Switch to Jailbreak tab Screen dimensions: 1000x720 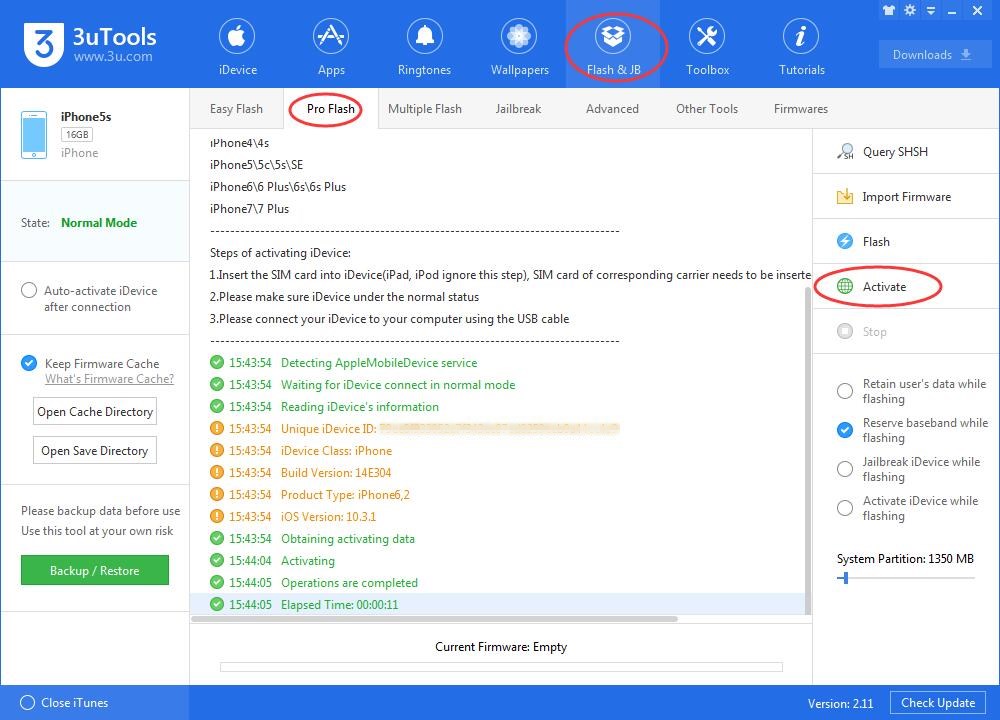point(518,109)
